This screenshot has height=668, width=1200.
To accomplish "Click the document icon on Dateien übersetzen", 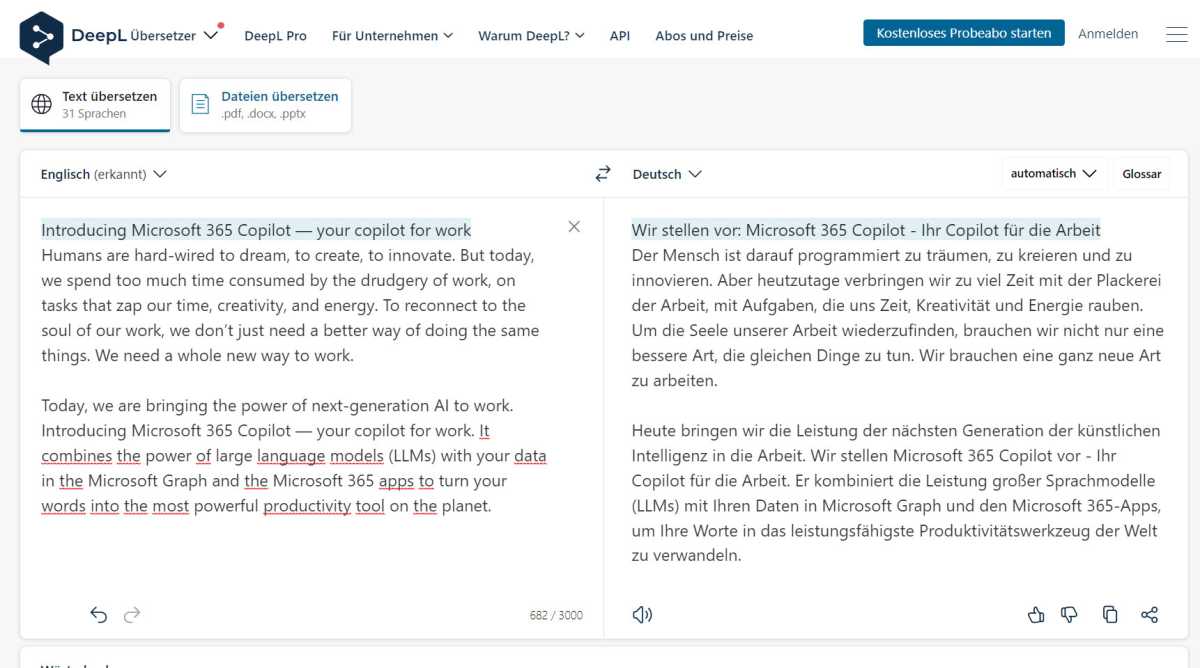I will [200, 104].
